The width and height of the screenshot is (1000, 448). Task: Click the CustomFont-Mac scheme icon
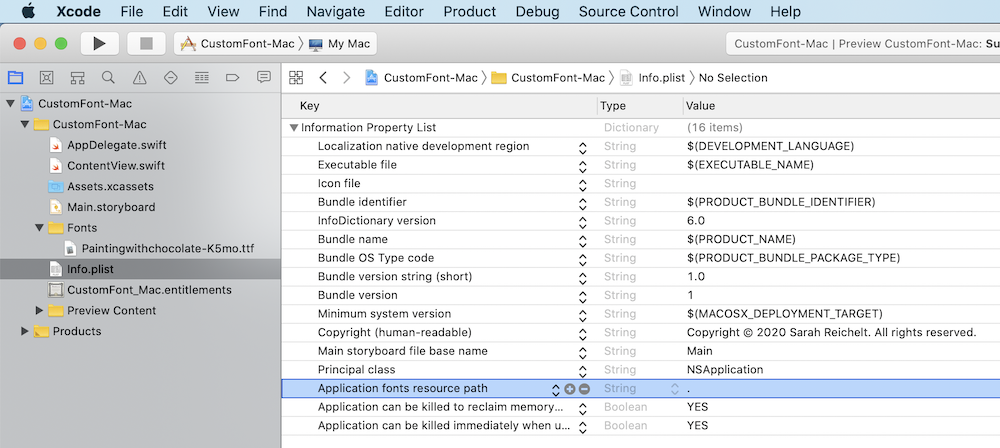[188, 43]
